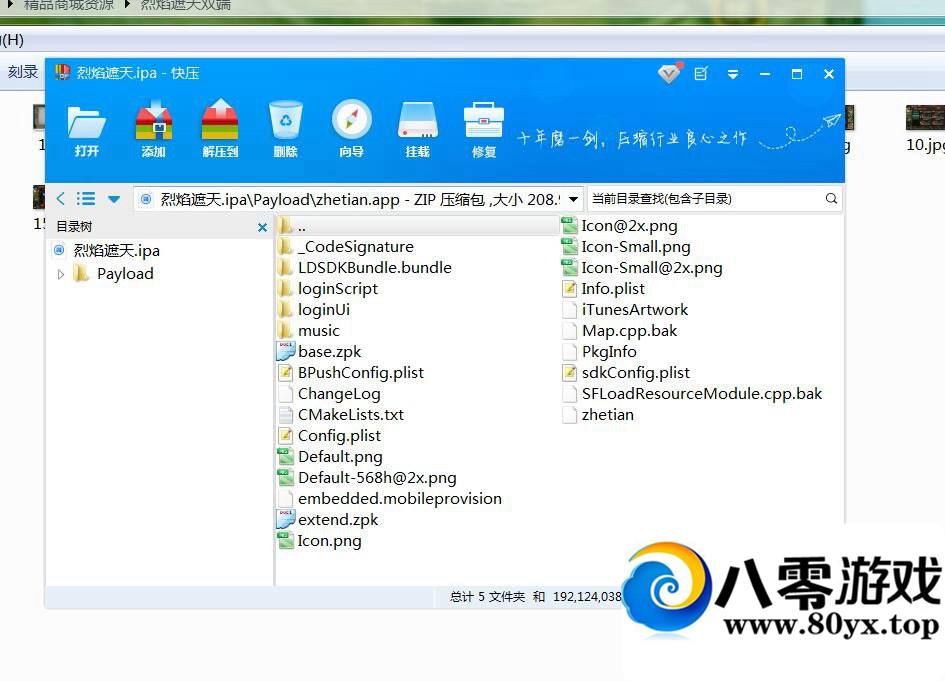Screen dimensions: 945x681
Task: Select the LDSDKBundle.bundle folder
Action: click(x=374, y=268)
